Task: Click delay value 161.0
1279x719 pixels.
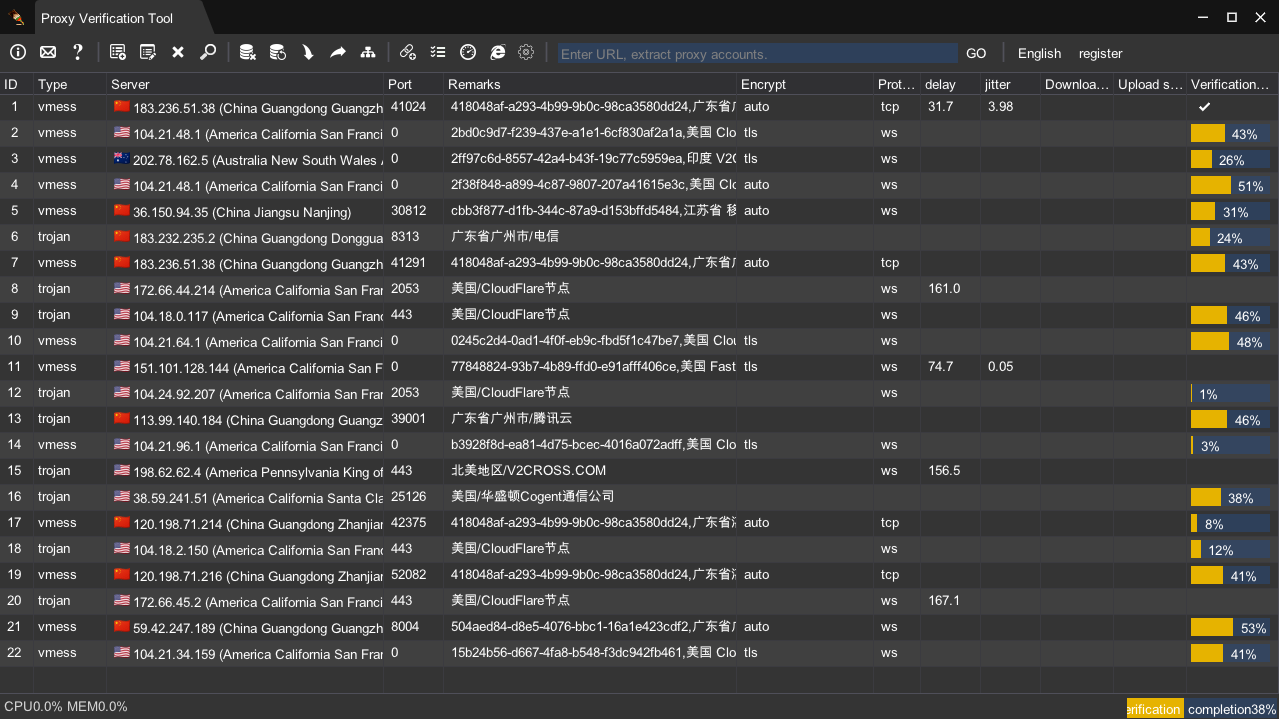Action: (944, 288)
